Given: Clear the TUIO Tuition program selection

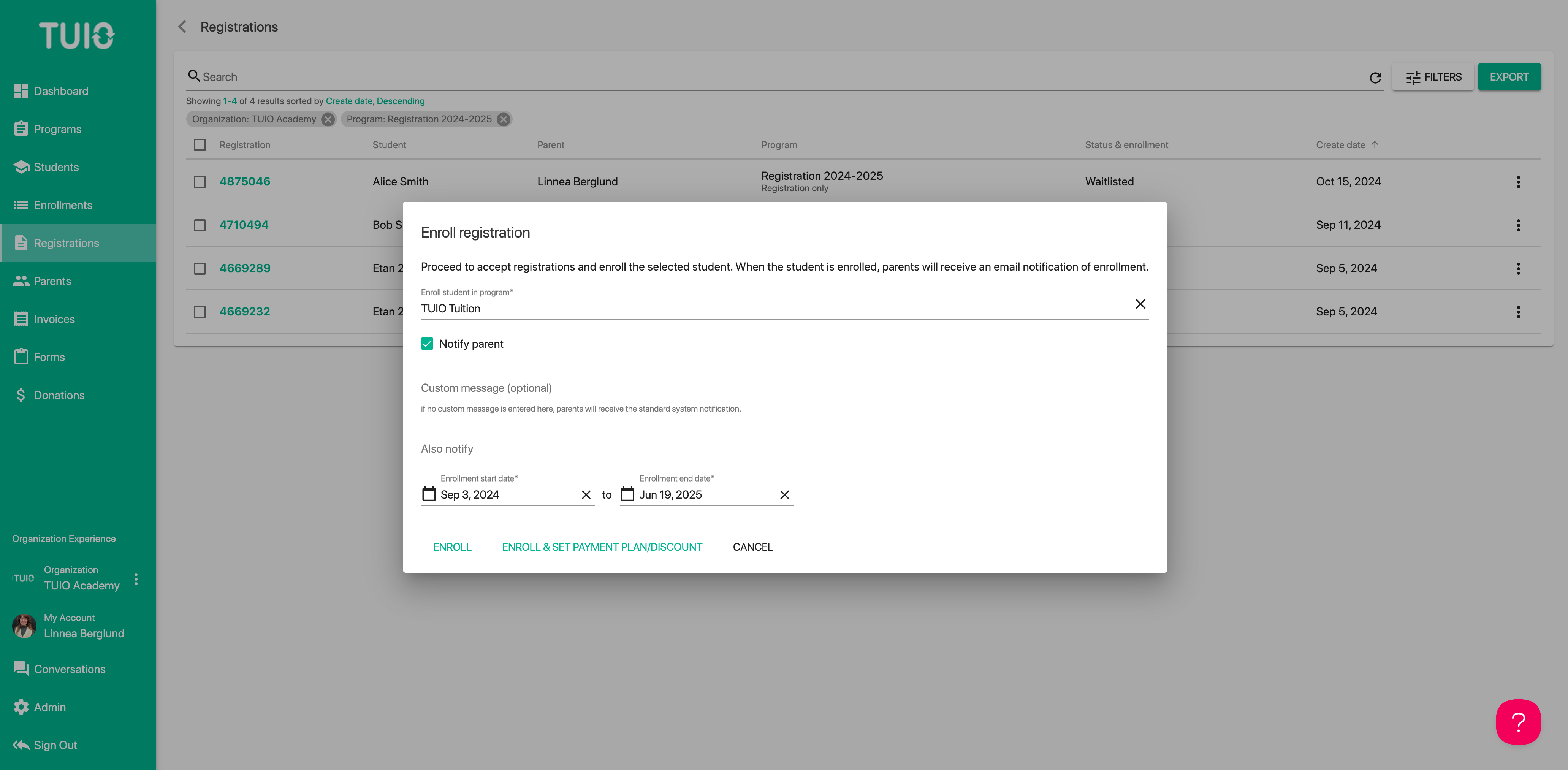Looking at the screenshot, I should tap(1140, 304).
